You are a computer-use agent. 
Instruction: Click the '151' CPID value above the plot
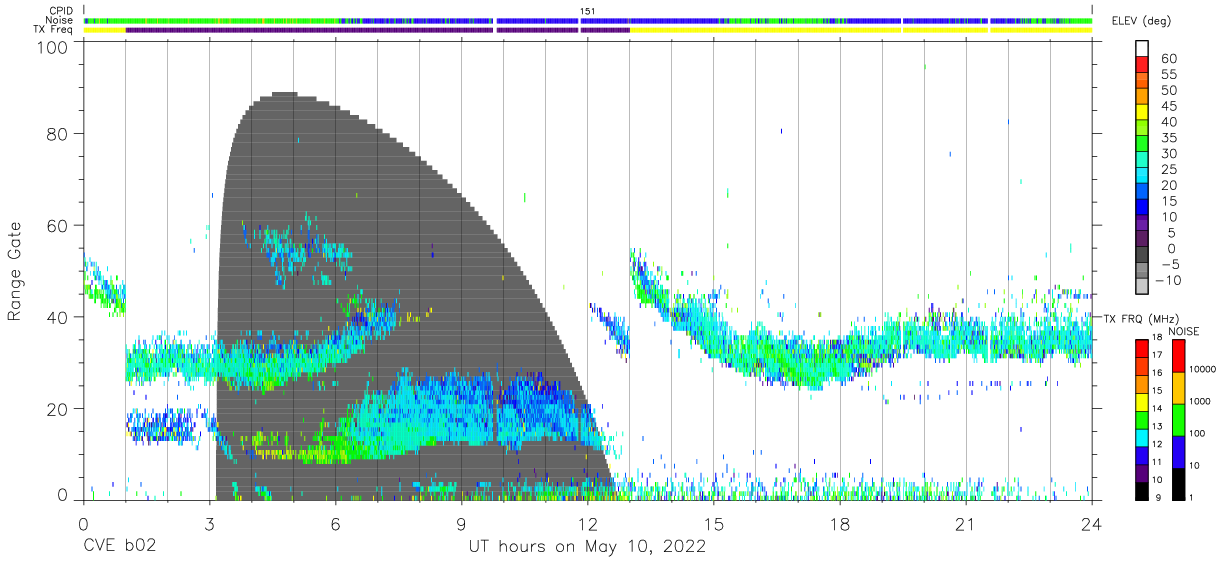588,11
